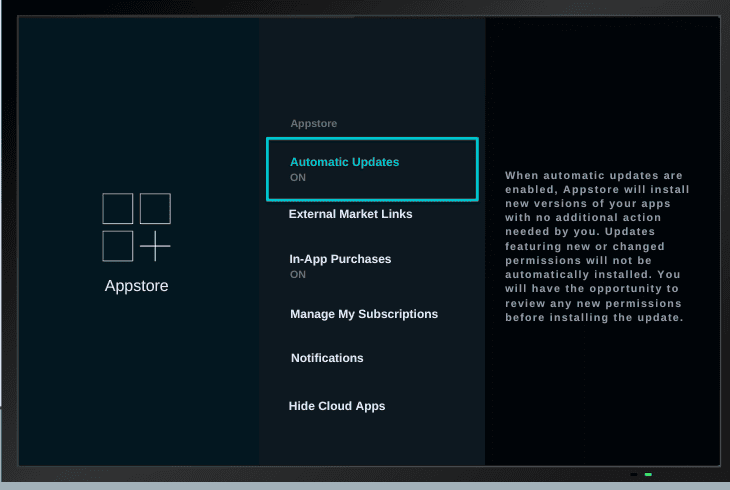Toggle the Automatic Updates setting
The width and height of the screenshot is (730, 490).
[372, 169]
